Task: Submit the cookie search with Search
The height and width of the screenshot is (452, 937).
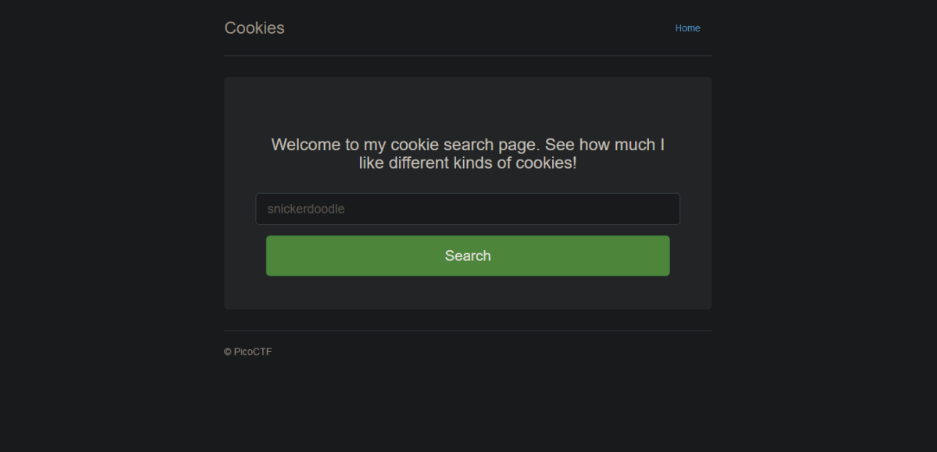Action: coord(467,256)
